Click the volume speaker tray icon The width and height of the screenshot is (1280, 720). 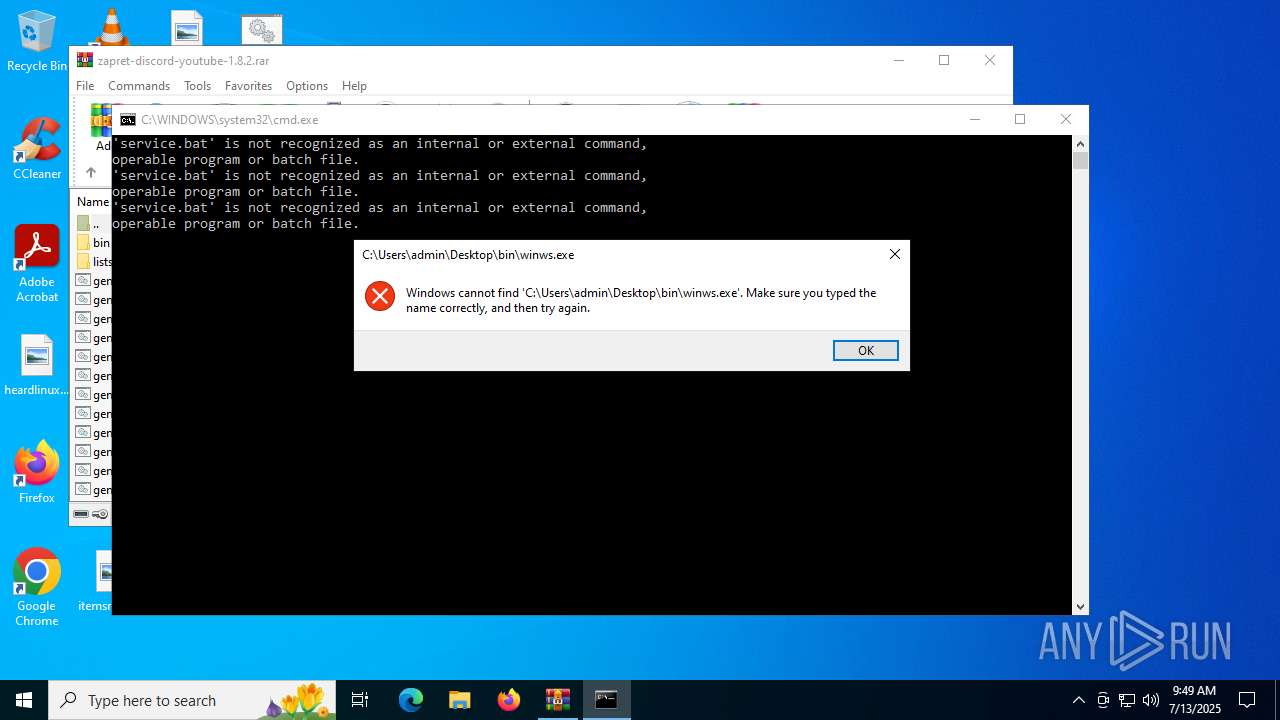[x=1151, y=700]
